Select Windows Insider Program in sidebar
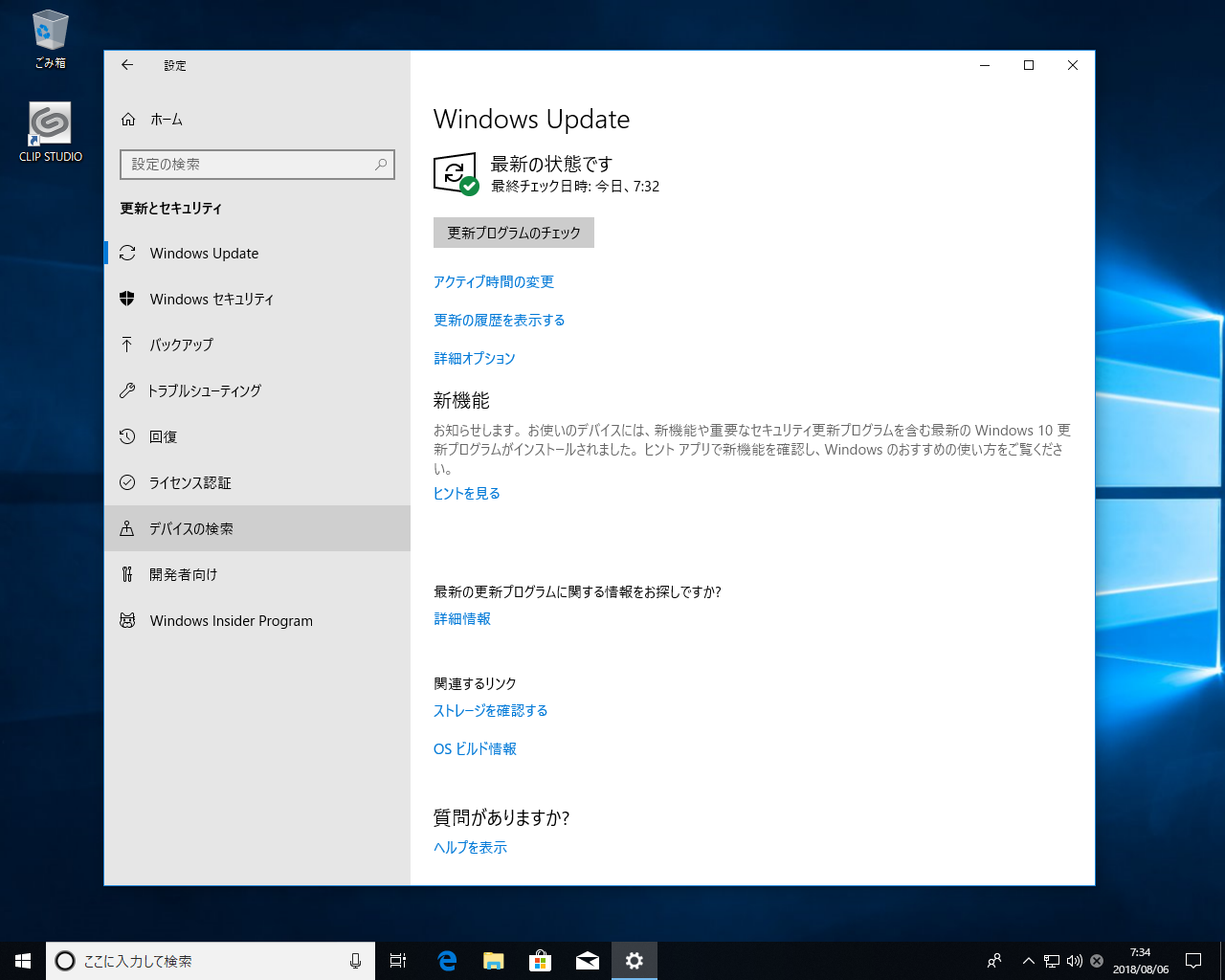The height and width of the screenshot is (980, 1225). click(x=231, y=621)
